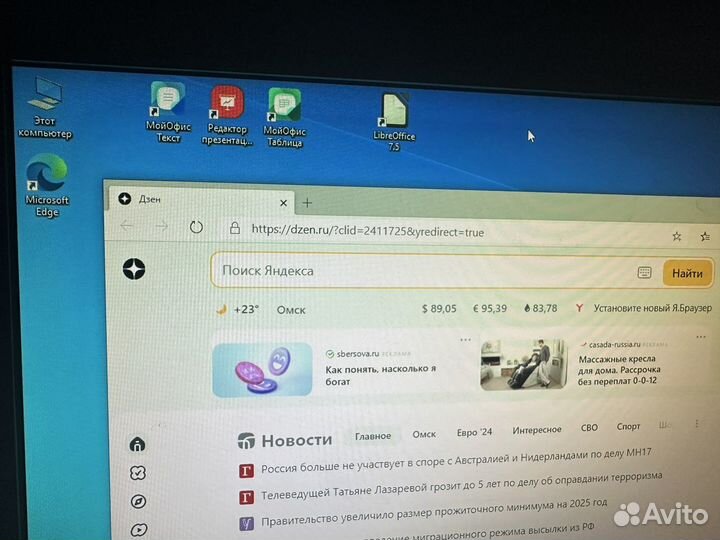This screenshot has height=540, width=720.
Task: Select the Главное news tab
Action: pyautogui.click(x=373, y=436)
